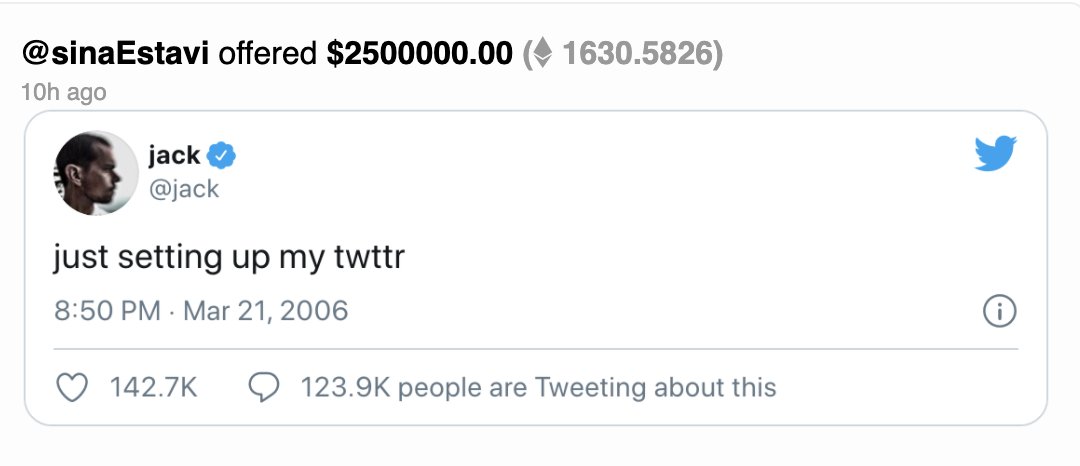The width and height of the screenshot is (1080, 466).
Task: Click the "just setting up my twttr" text
Action: coord(228,257)
